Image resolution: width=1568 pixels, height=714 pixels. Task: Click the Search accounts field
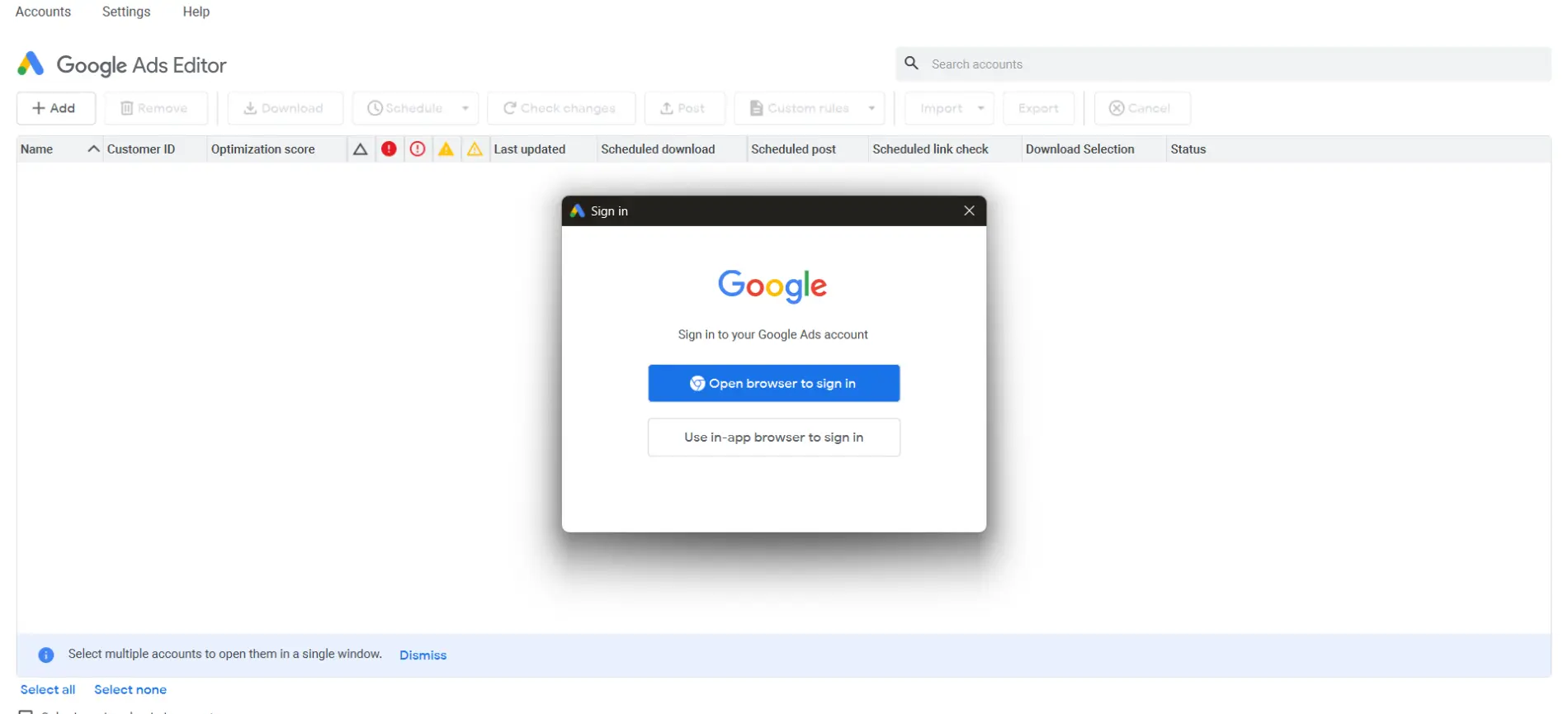(x=1223, y=64)
